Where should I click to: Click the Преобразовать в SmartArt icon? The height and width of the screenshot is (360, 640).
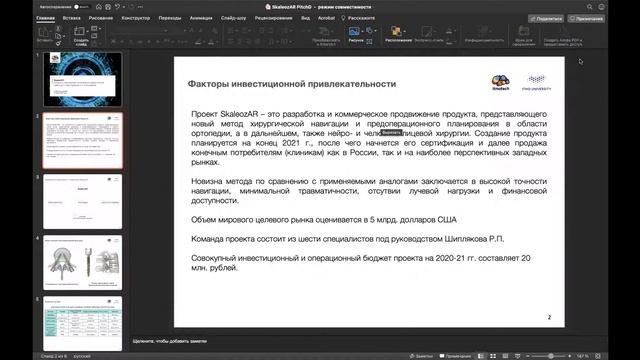[x=325, y=32]
